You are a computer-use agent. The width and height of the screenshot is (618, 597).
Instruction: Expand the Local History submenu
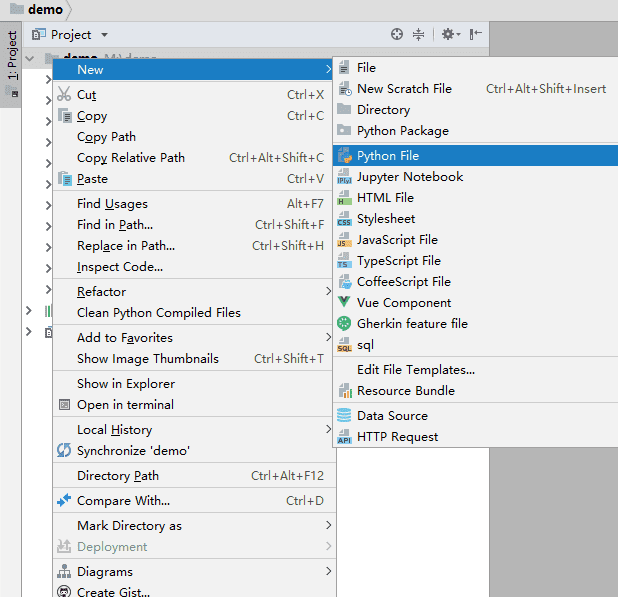194,430
